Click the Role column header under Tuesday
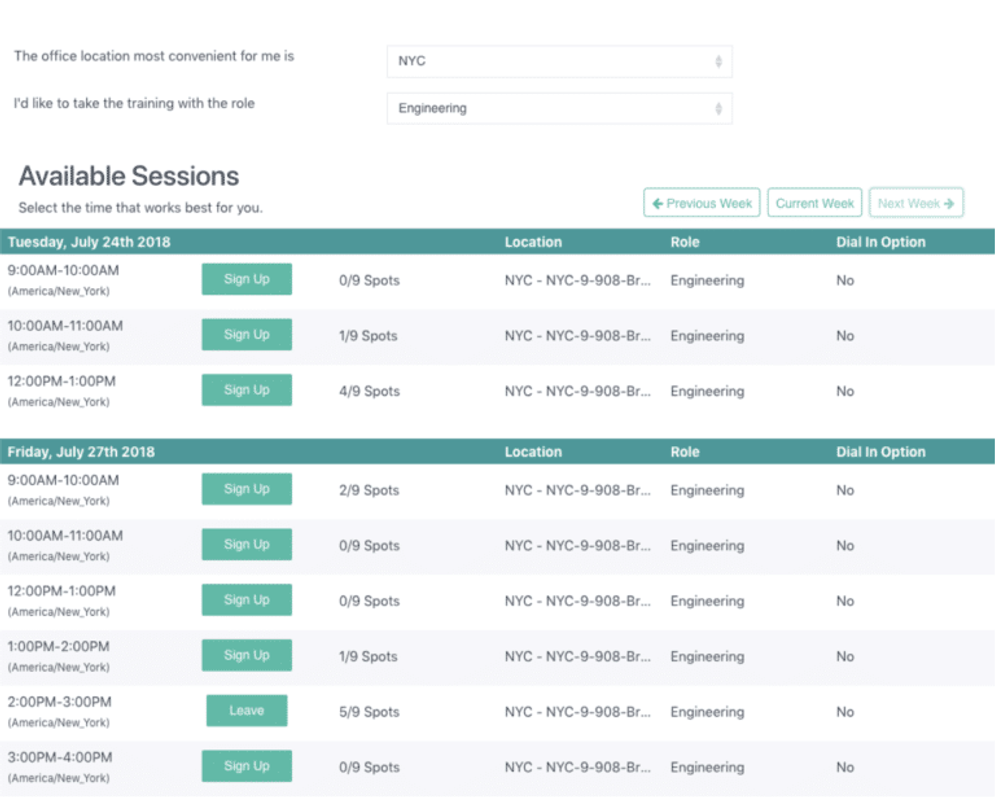The height and width of the screenshot is (797, 995). (685, 242)
